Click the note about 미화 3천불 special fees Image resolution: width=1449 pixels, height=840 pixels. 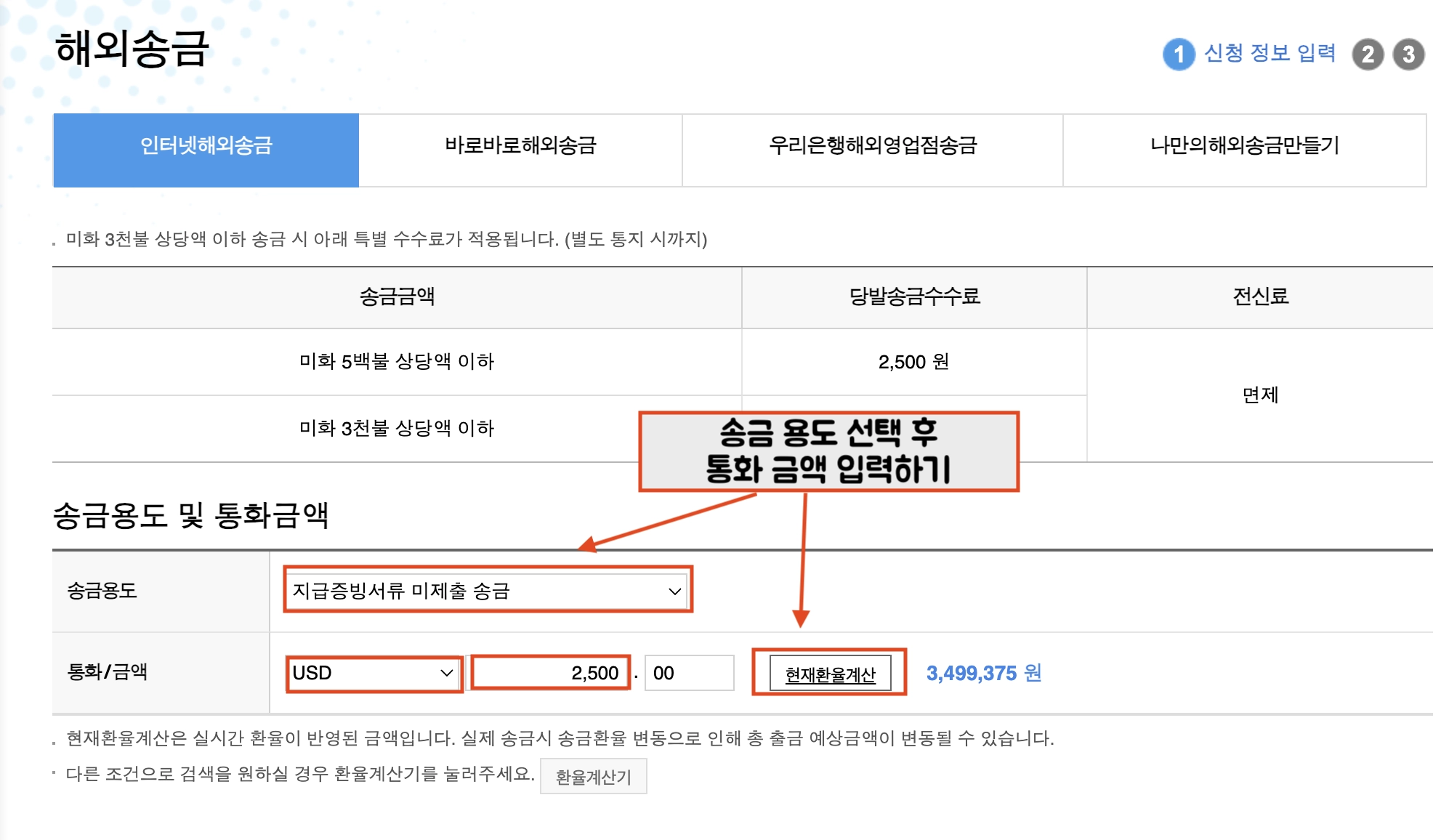click(x=386, y=239)
